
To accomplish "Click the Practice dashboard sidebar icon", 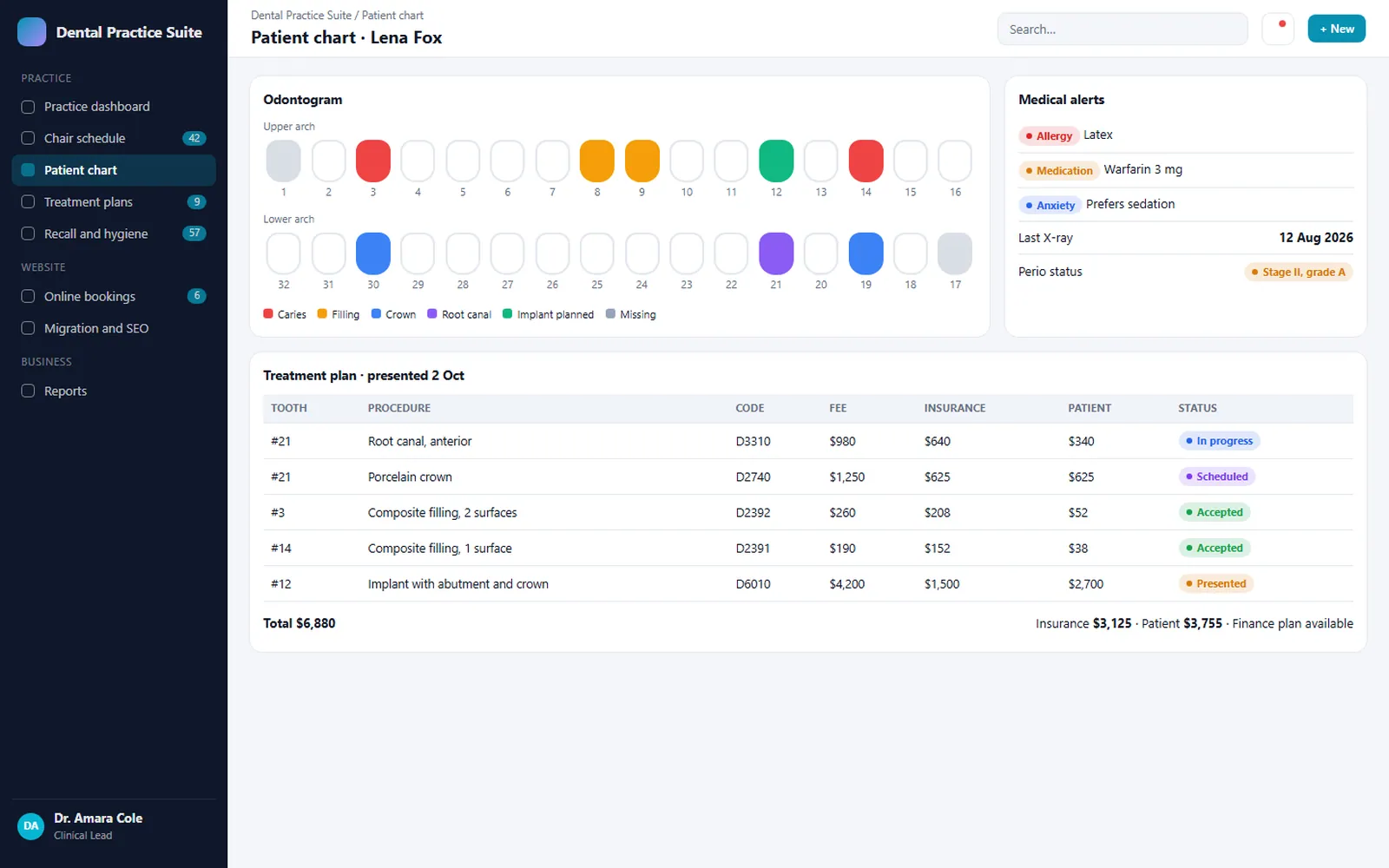I will pos(28,107).
